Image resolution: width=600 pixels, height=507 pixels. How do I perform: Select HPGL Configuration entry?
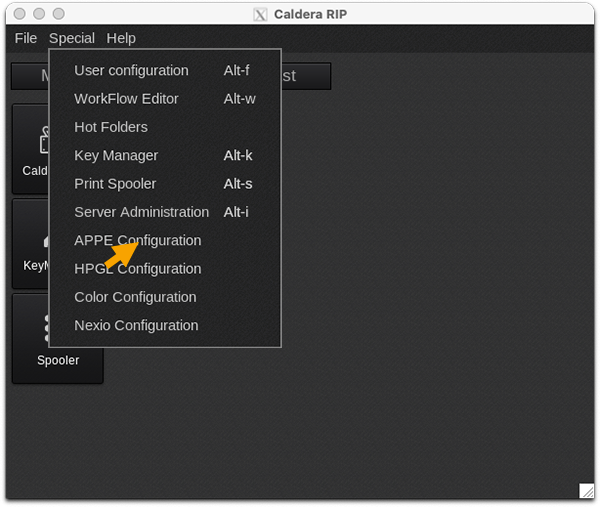point(165,269)
